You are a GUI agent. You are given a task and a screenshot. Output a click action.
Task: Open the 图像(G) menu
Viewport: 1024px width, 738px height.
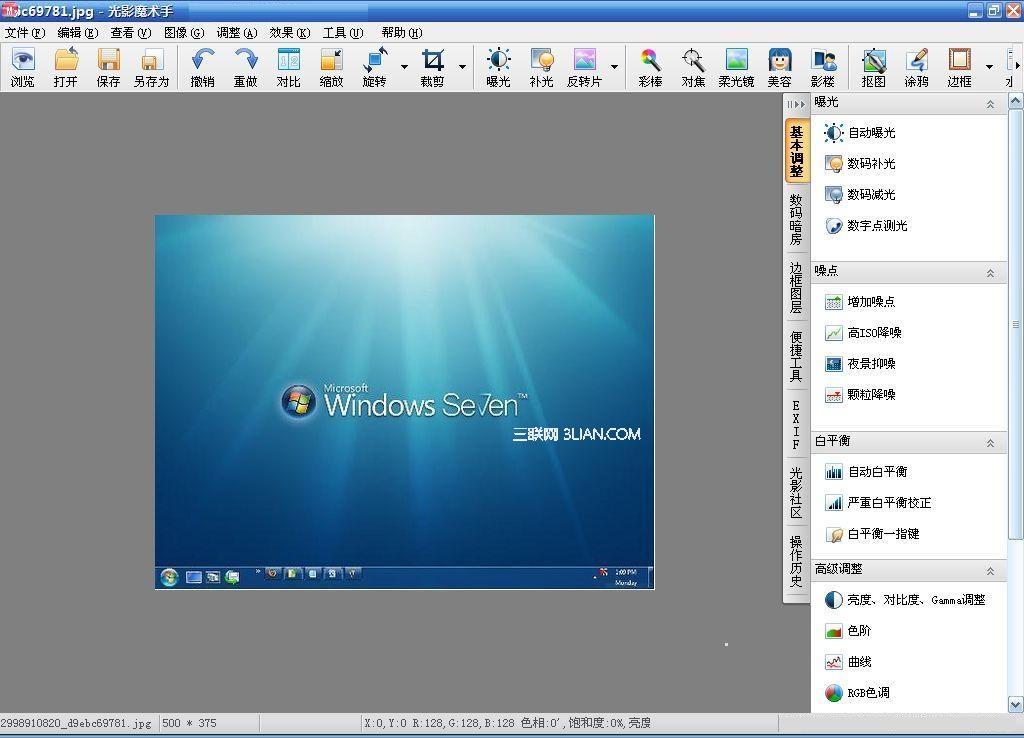[x=184, y=33]
